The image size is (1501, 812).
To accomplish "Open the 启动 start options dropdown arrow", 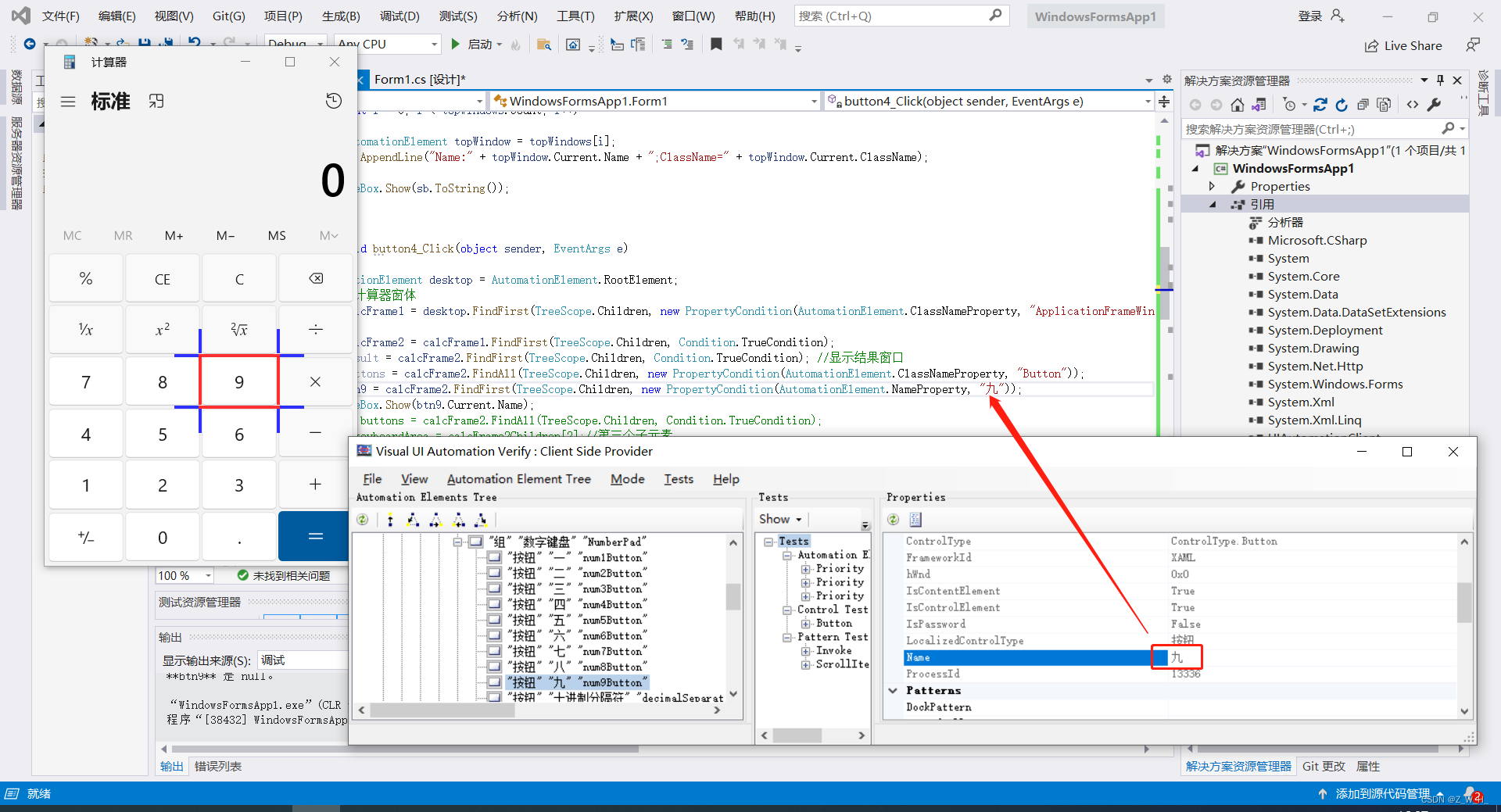I will [x=500, y=45].
